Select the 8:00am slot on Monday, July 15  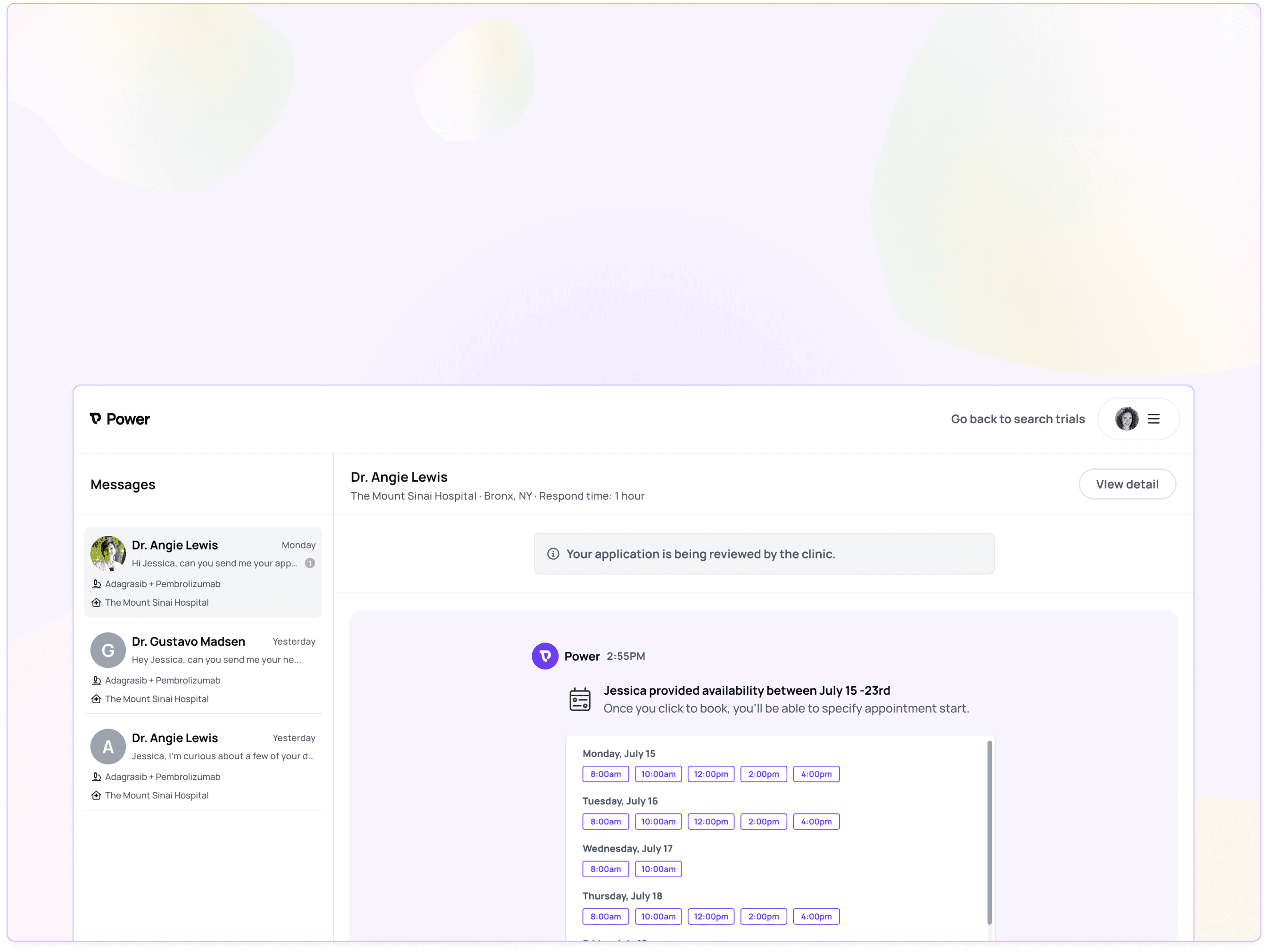click(x=605, y=774)
